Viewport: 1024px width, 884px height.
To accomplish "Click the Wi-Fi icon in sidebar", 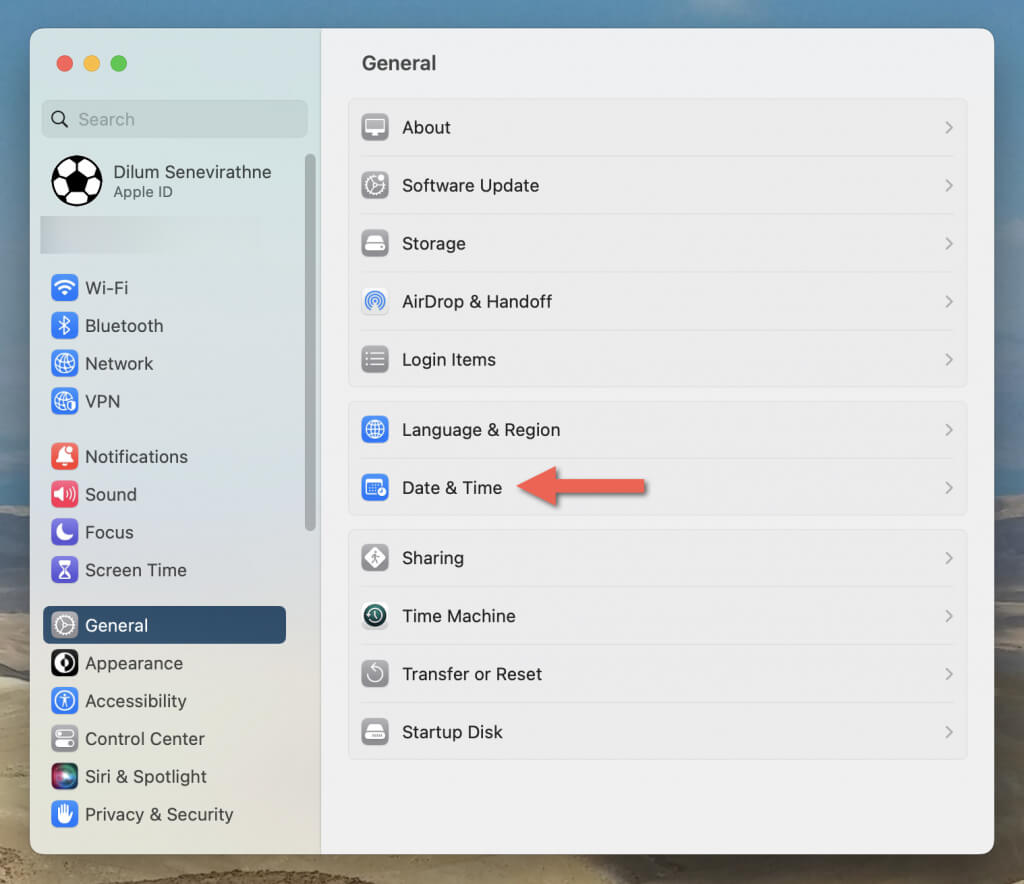I will [x=65, y=288].
